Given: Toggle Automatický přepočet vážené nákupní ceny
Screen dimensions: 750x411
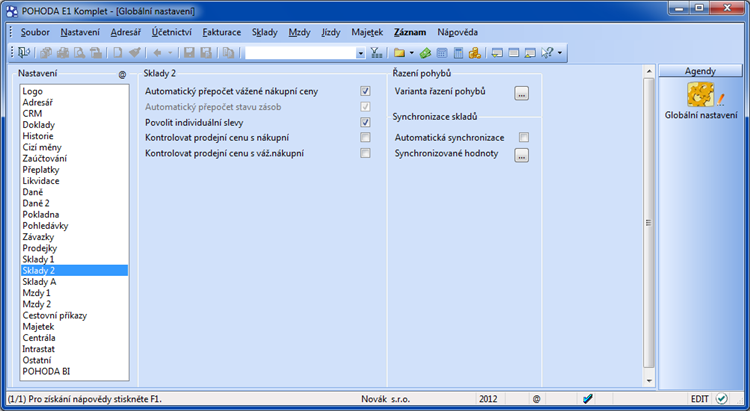Looking at the screenshot, I should tap(365, 91).
